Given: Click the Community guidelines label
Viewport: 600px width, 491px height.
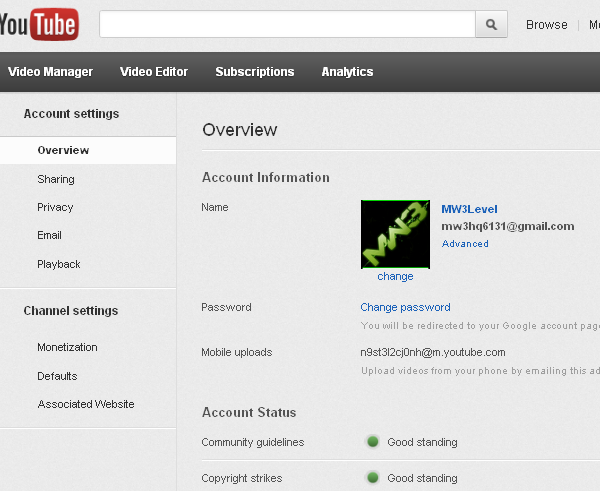Looking at the screenshot, I should pos(253,442).
